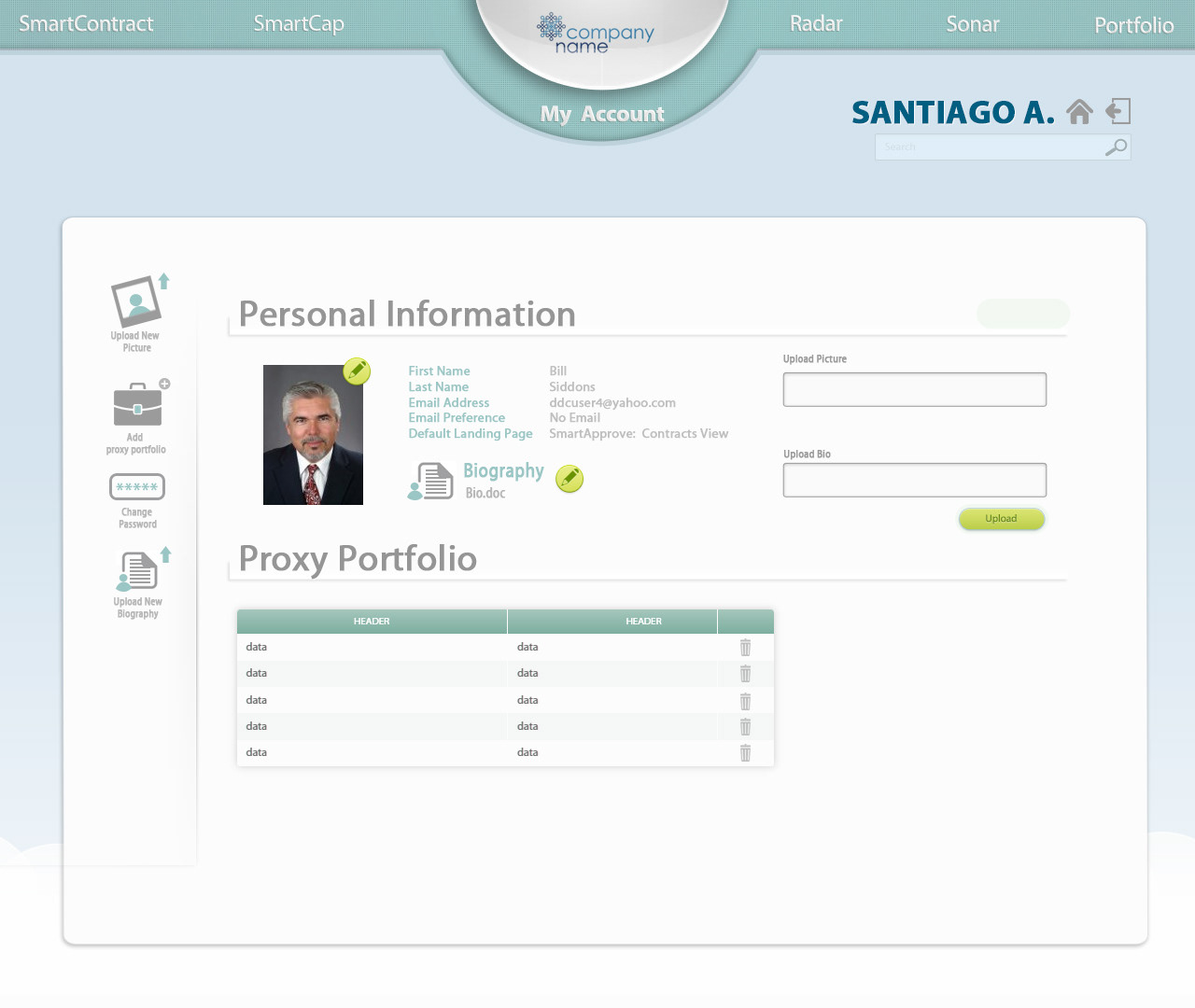Click the email ddcuser4@yahoo.com
Viewport: 1195px width, 1008px height.
612,403
